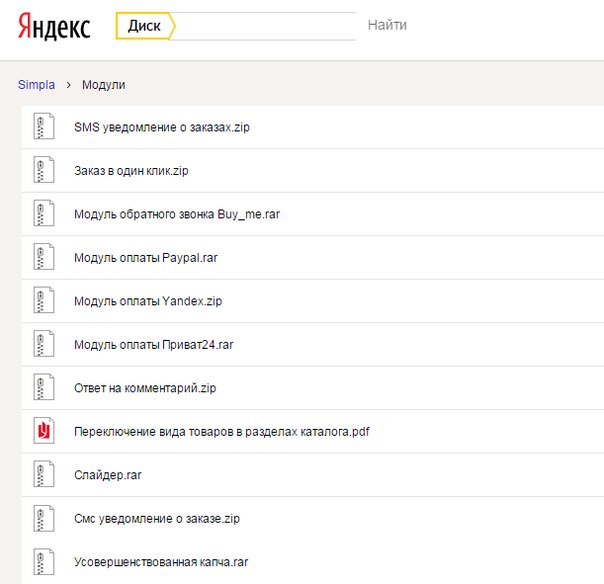Select file Ответ на комментарий.zip
The image size is (604, 584).
145,388
